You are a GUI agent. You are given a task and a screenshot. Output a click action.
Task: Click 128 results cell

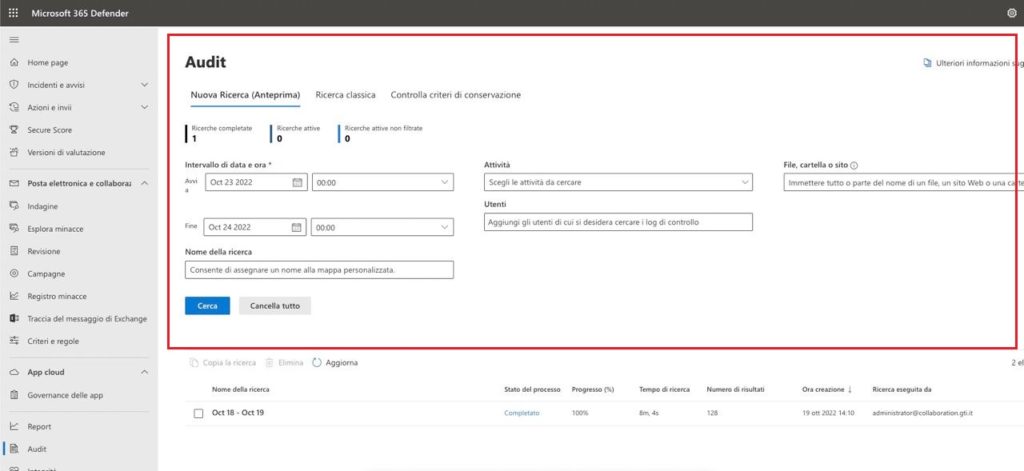[712, 414]
